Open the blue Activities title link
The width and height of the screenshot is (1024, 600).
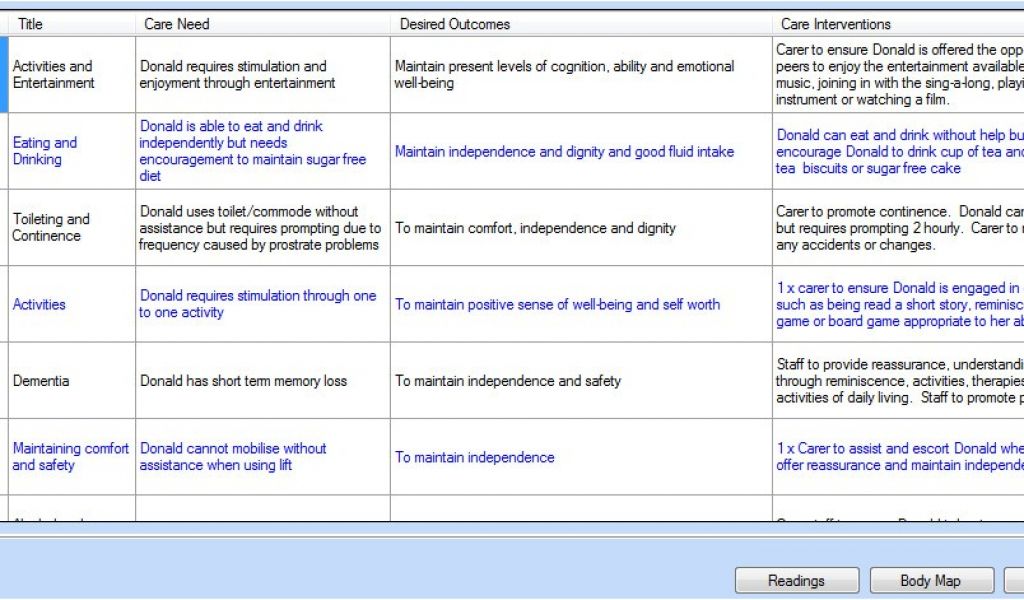pyautogui.click(x=39, y=304)
